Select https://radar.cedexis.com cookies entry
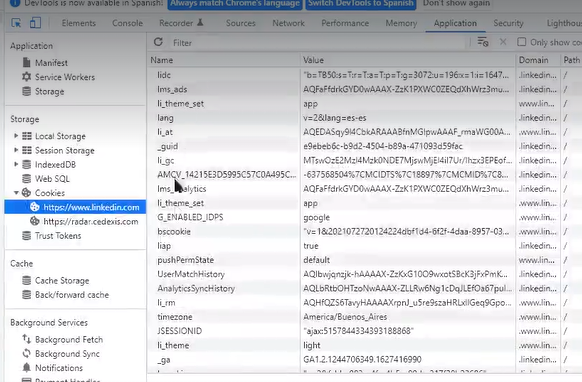582x382 pixels. 75,221
